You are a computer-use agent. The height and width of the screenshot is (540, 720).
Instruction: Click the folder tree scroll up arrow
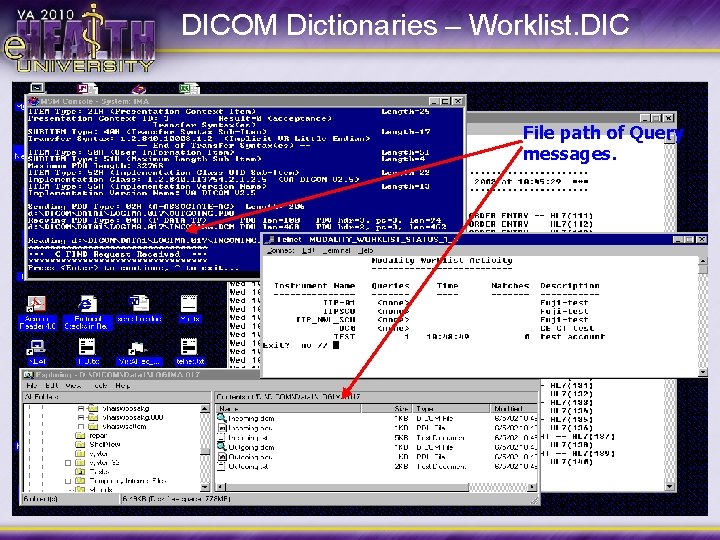click(205, 408)
